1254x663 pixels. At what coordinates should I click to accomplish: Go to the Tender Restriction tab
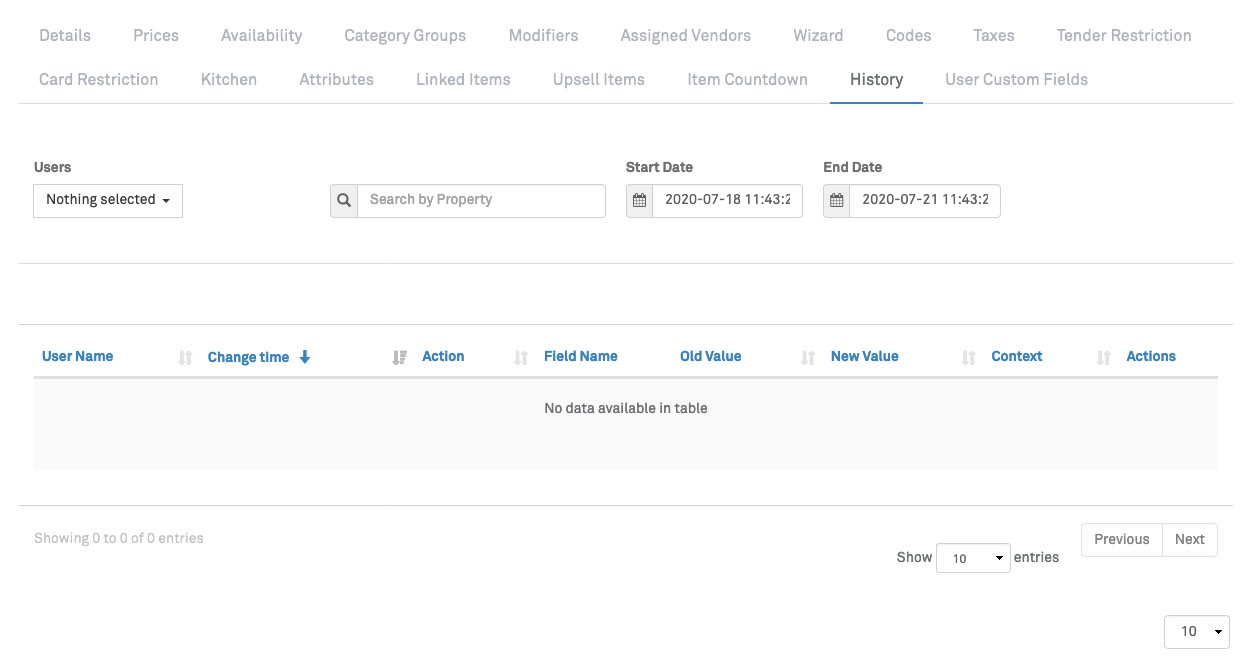(x=1123, y=35)
